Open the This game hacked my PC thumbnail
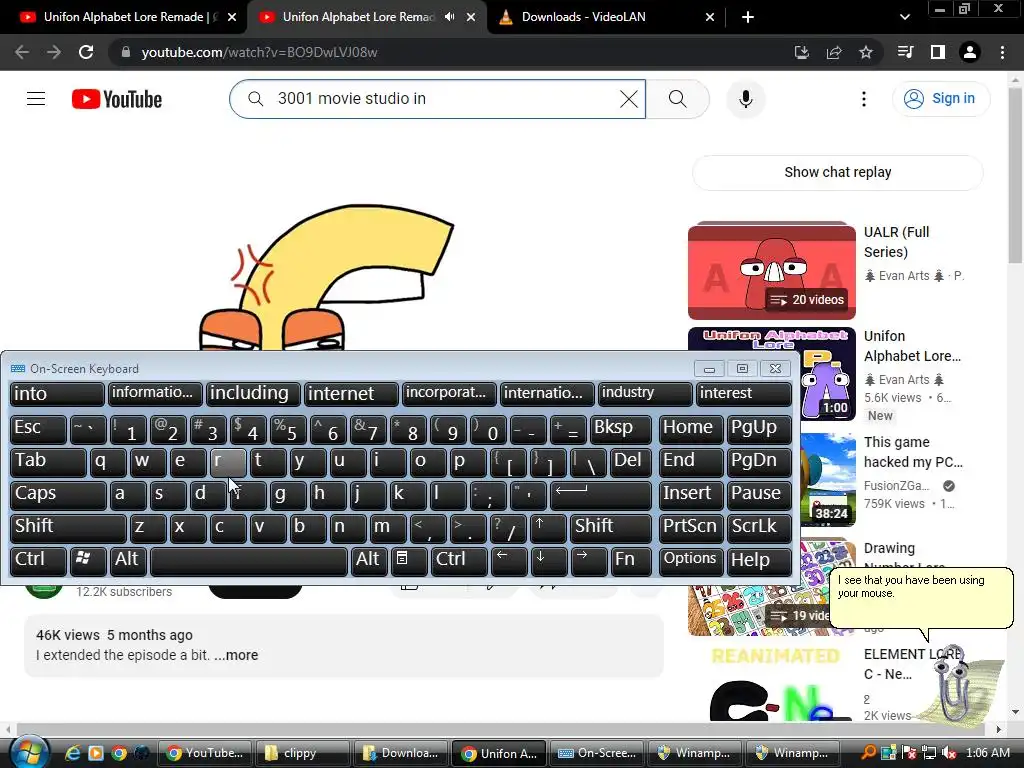 click(x=827, y=479)
